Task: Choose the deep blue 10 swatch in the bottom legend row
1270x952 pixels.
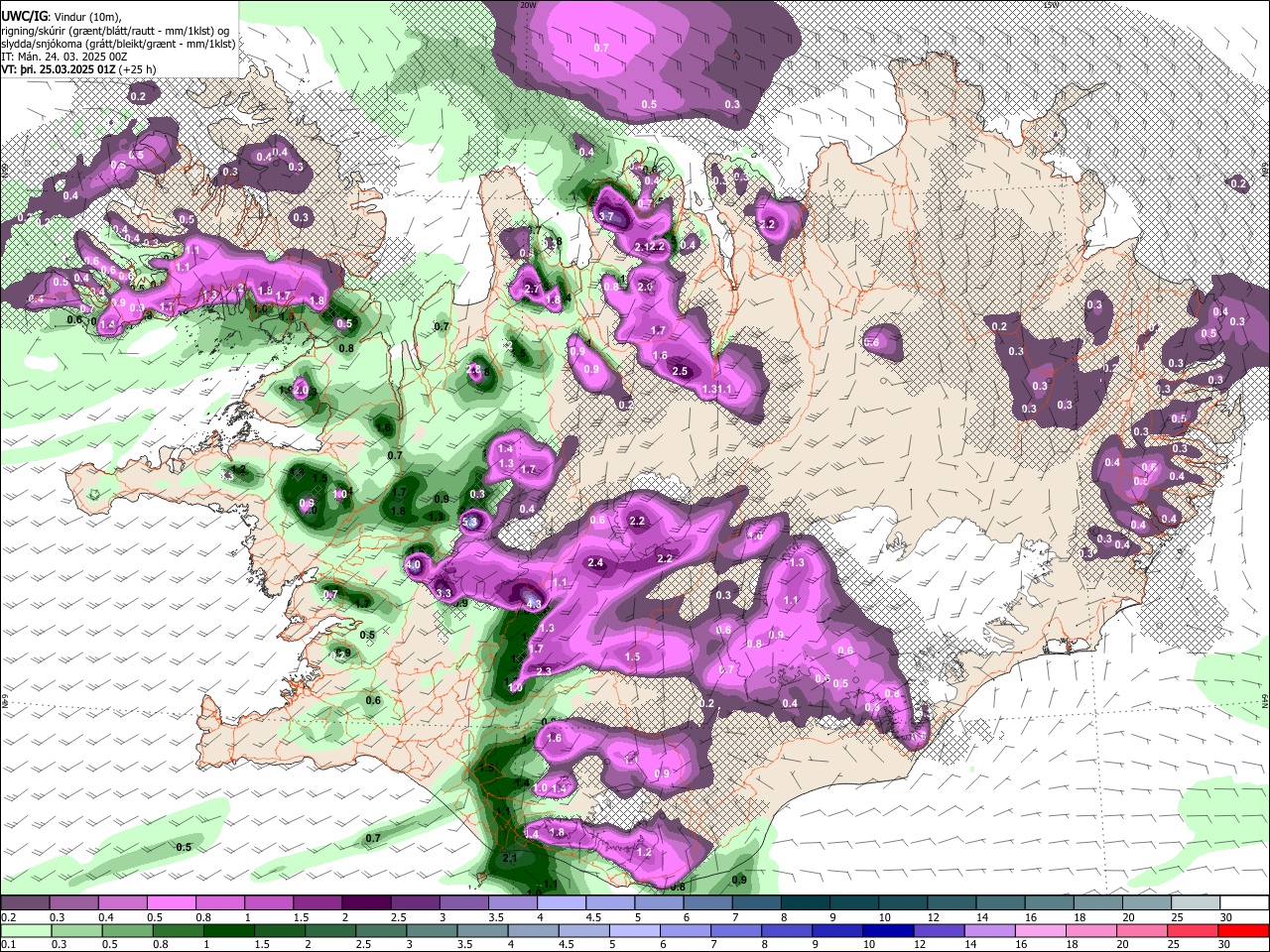Action: point(887,930)
